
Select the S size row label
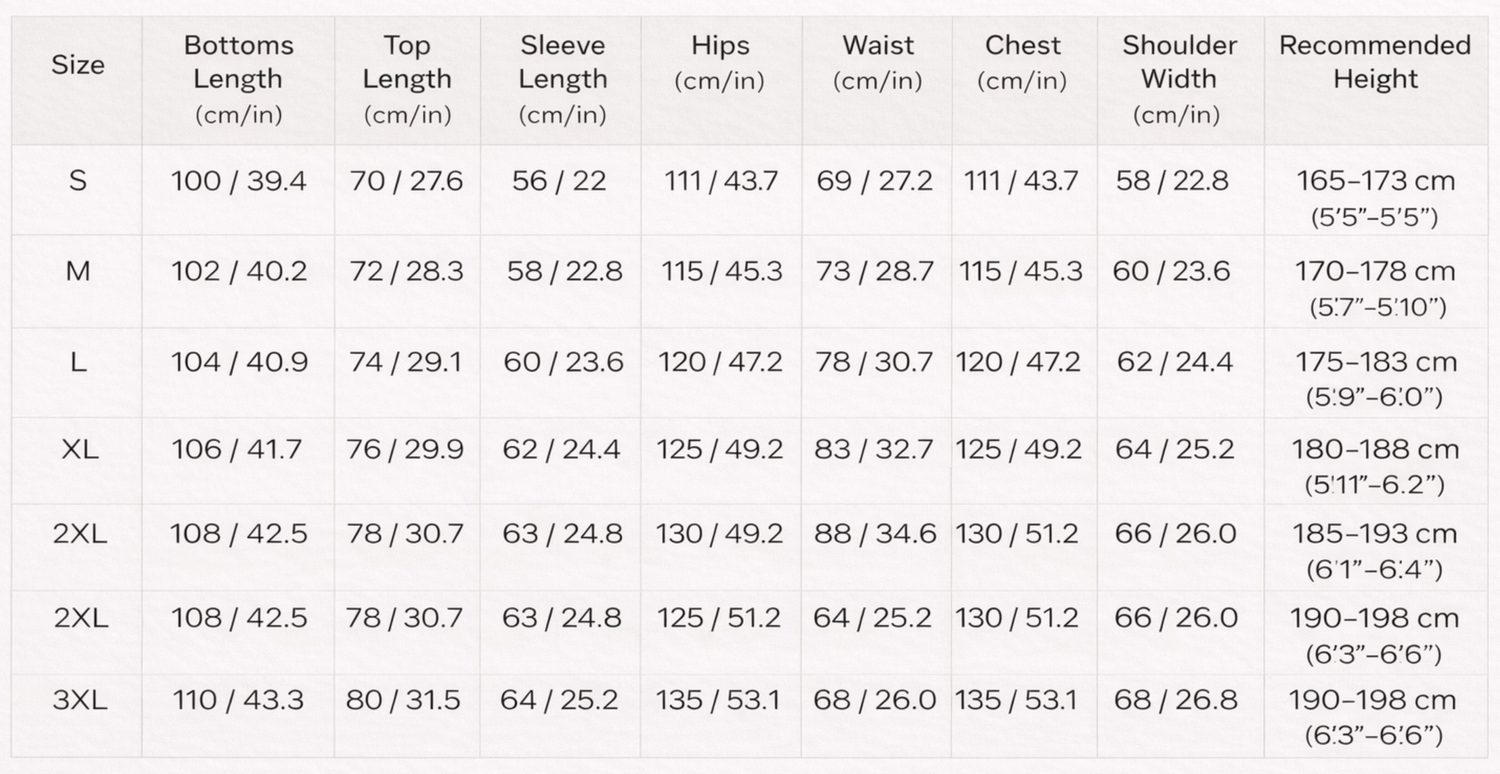78,182
